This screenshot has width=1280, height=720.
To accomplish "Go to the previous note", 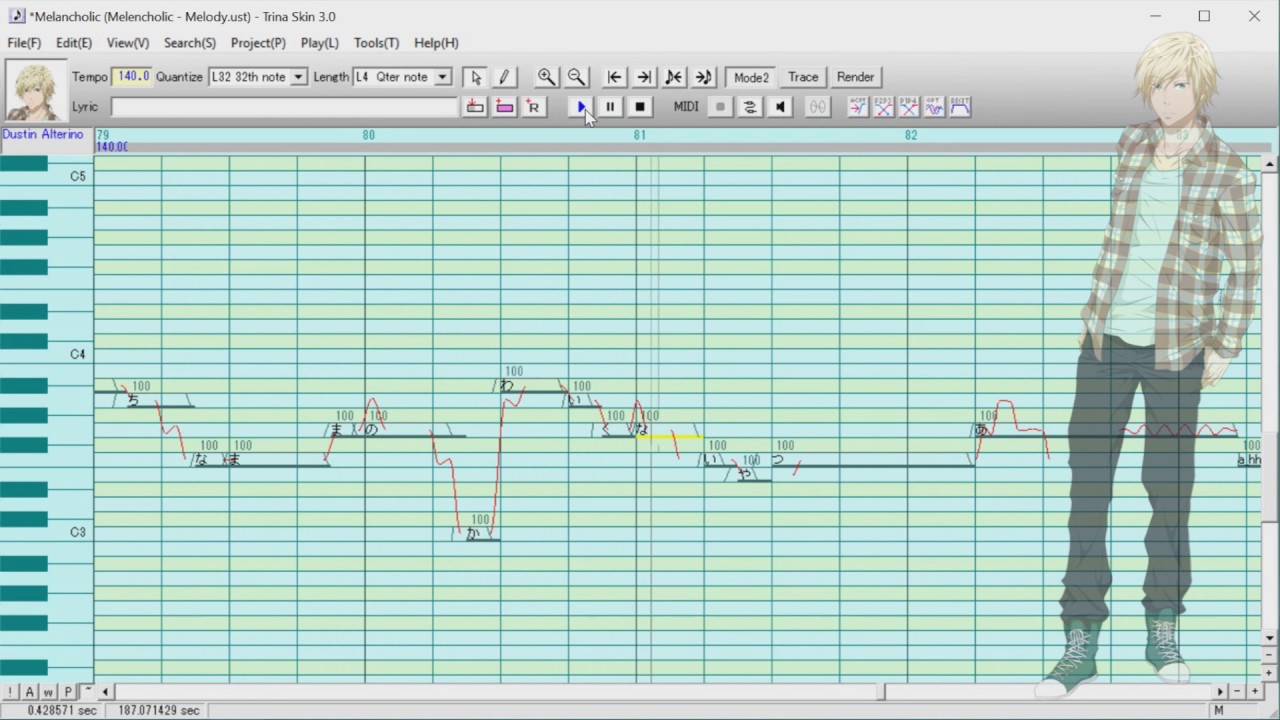I will (674, 77).
